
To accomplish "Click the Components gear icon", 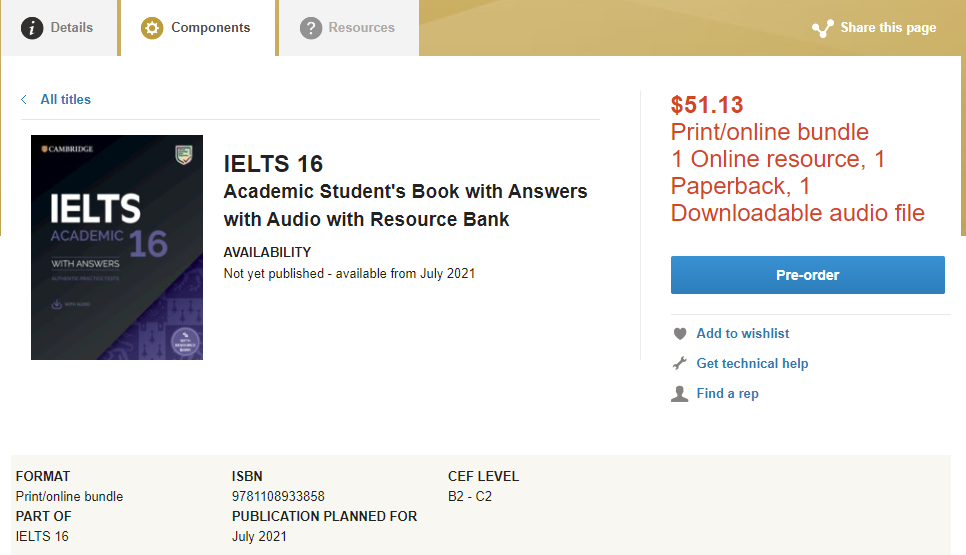I will point(152,28).
